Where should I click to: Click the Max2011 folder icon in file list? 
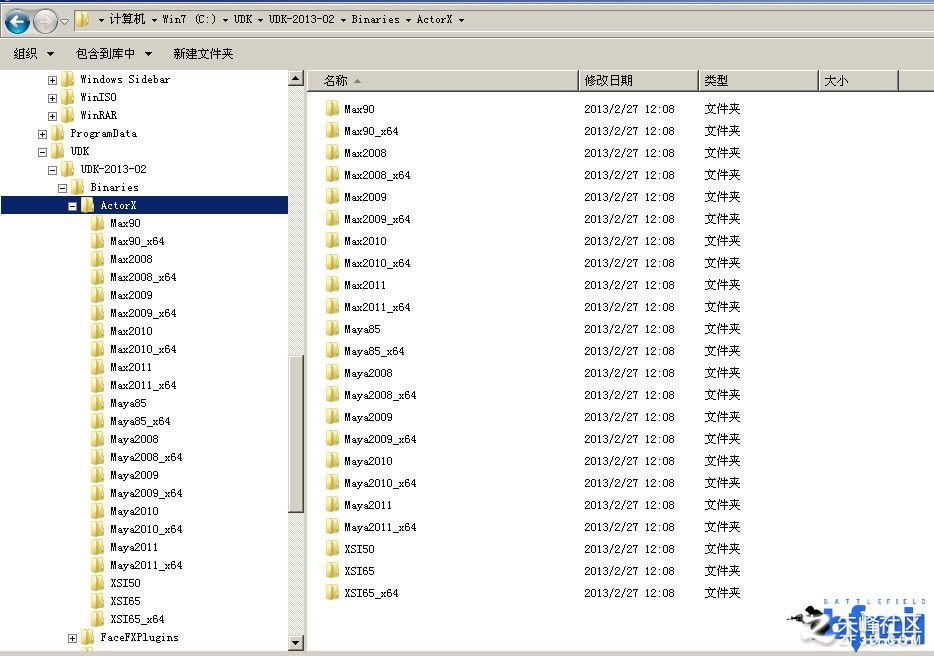tap(332, 285)
